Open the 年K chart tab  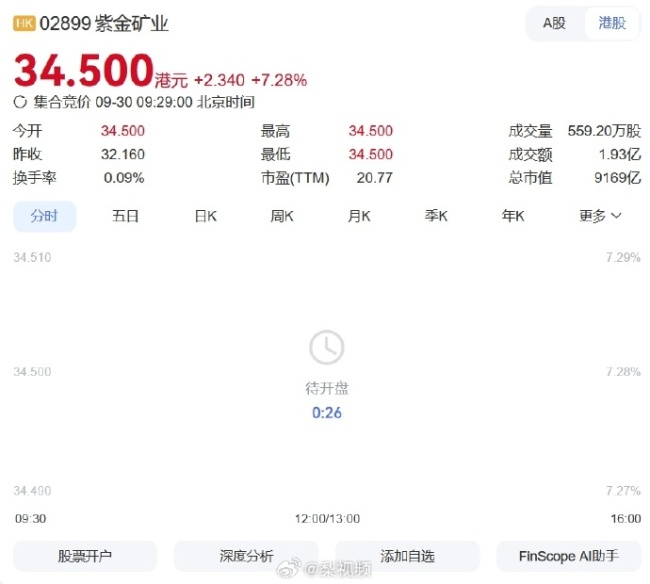coord(513,216)
